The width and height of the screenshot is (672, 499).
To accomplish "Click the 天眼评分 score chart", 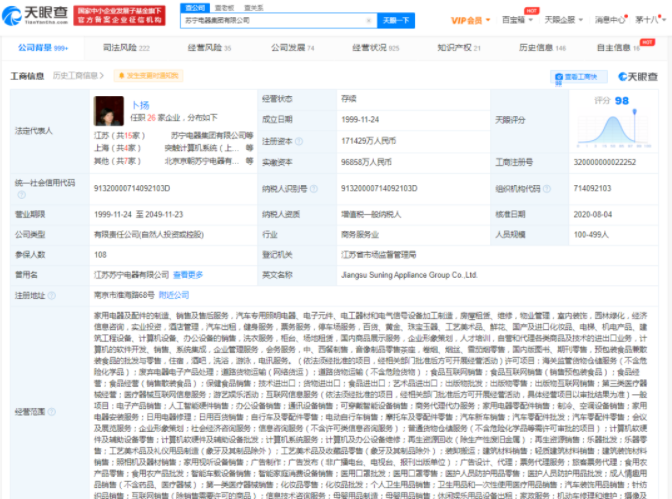I will coord(614,127).
